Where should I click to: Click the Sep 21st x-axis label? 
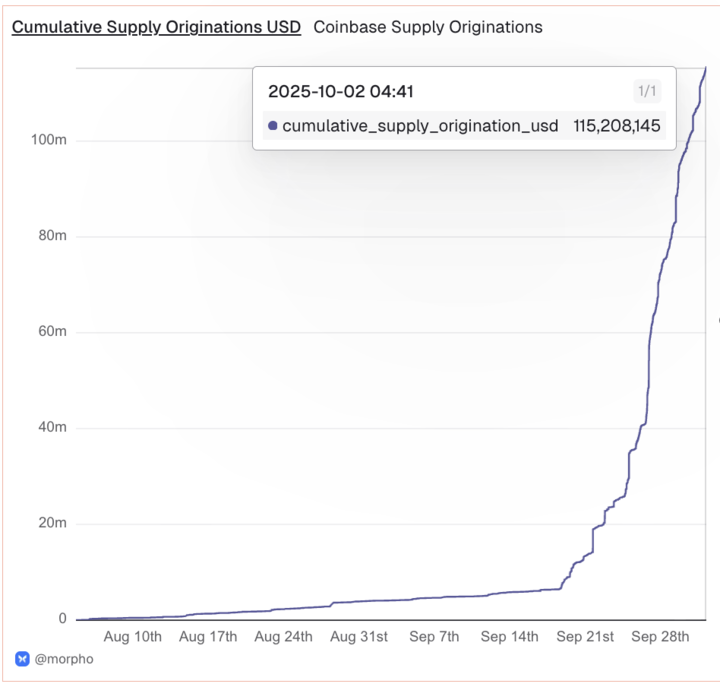coord(585,636)
